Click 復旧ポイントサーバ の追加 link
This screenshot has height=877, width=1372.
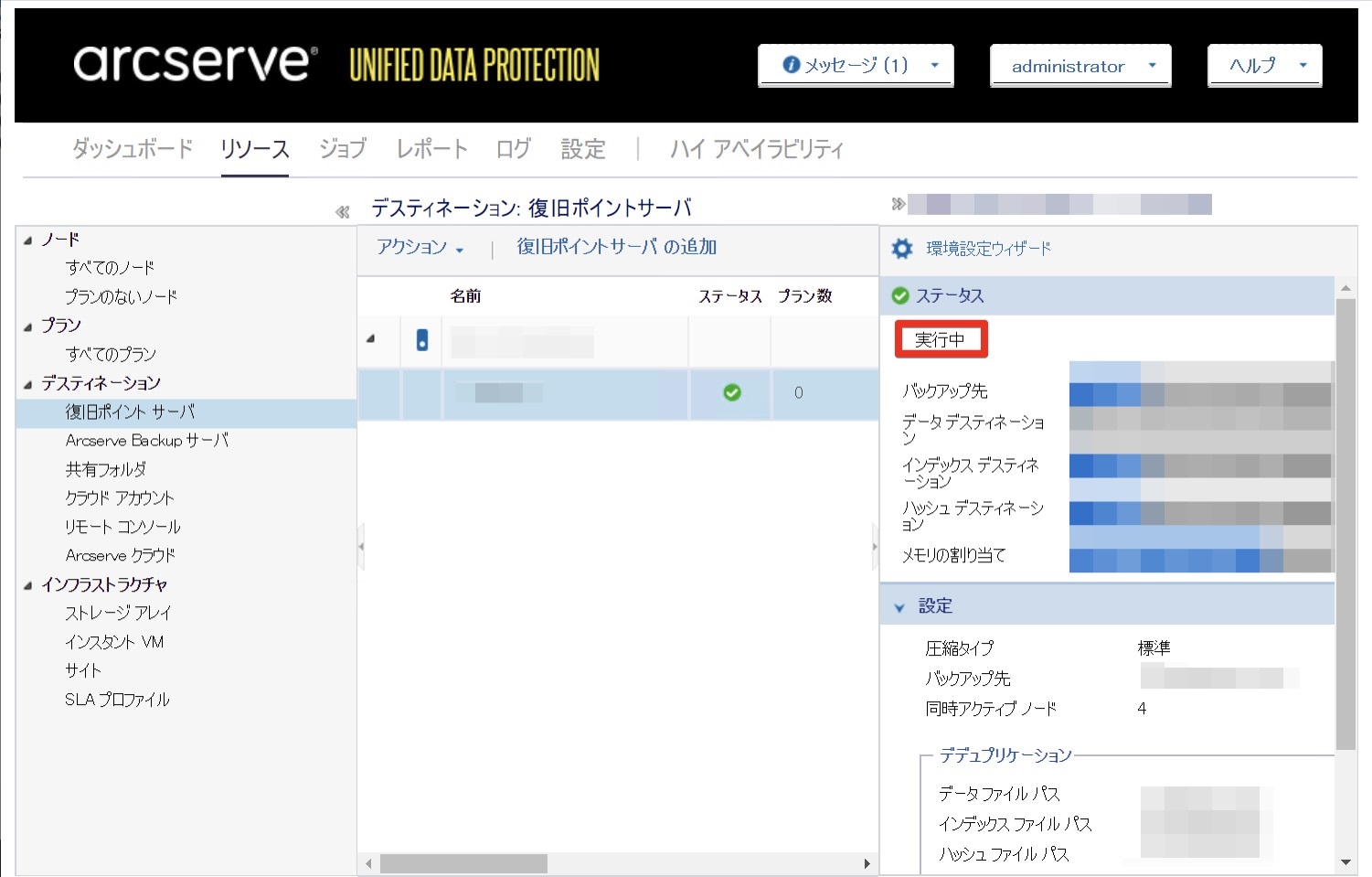click(616, 247)
